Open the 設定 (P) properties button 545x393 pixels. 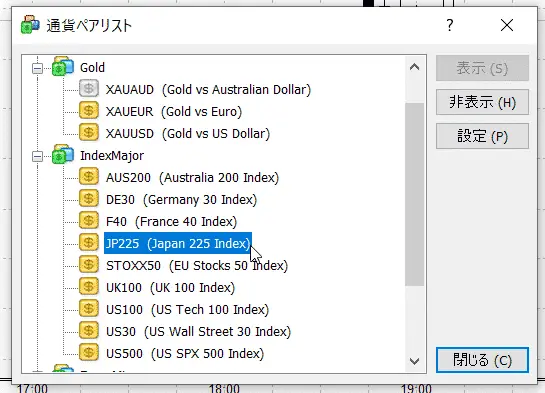[x=482, y=136]
